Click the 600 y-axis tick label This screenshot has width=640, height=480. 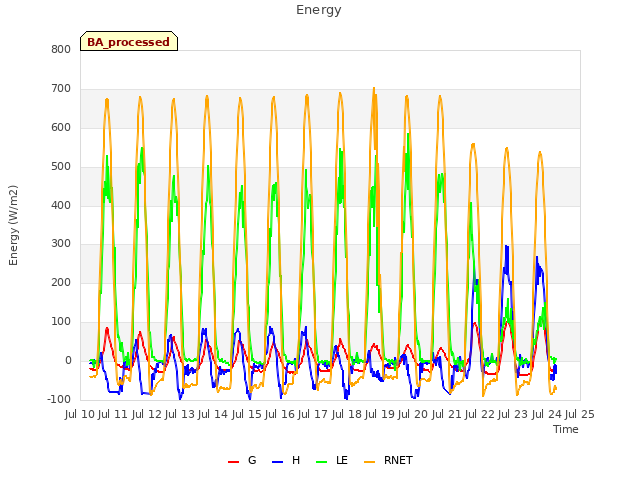(x=61, y=127)
